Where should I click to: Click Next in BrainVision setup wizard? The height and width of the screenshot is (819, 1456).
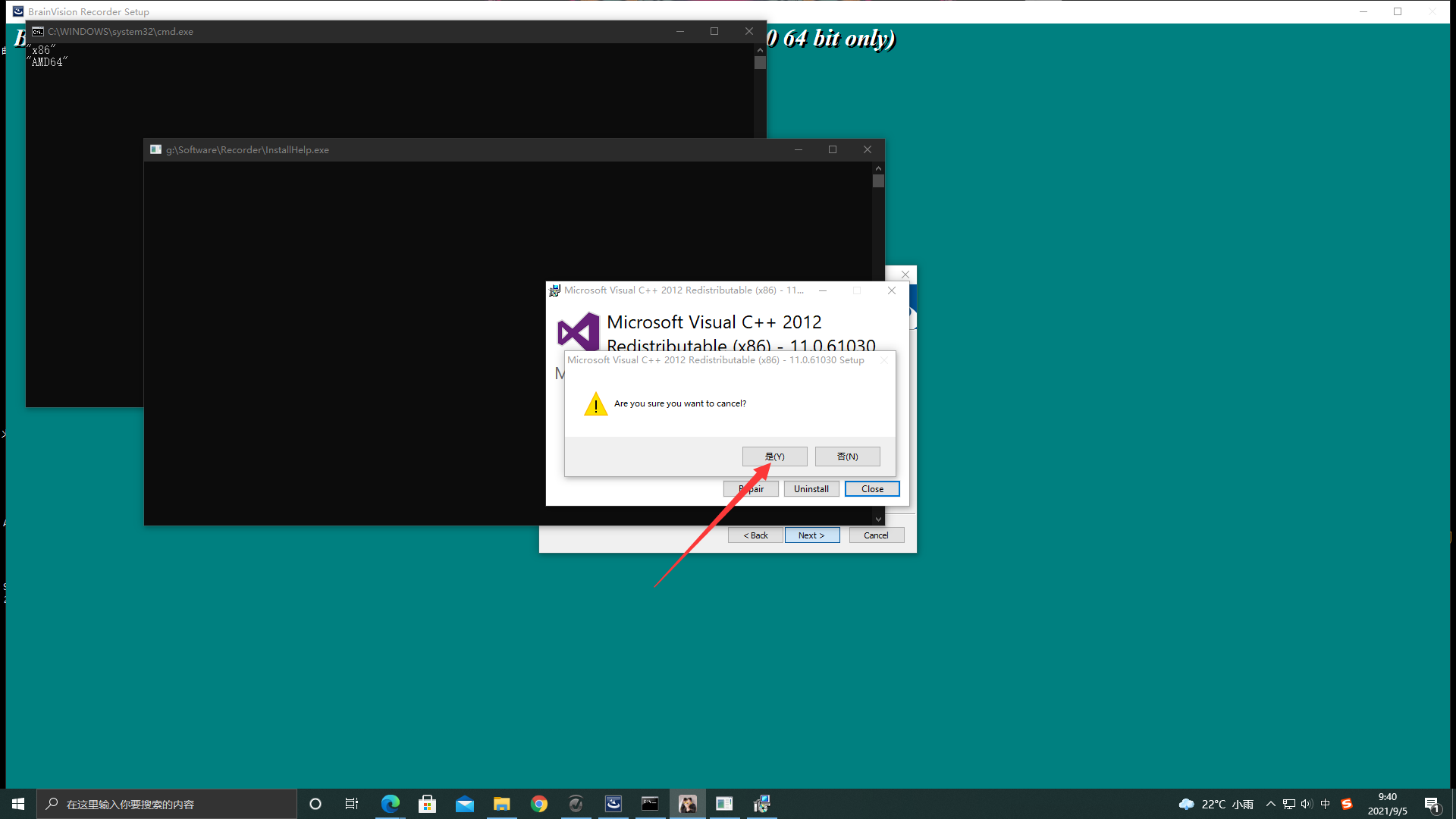[x=811, y=535]
